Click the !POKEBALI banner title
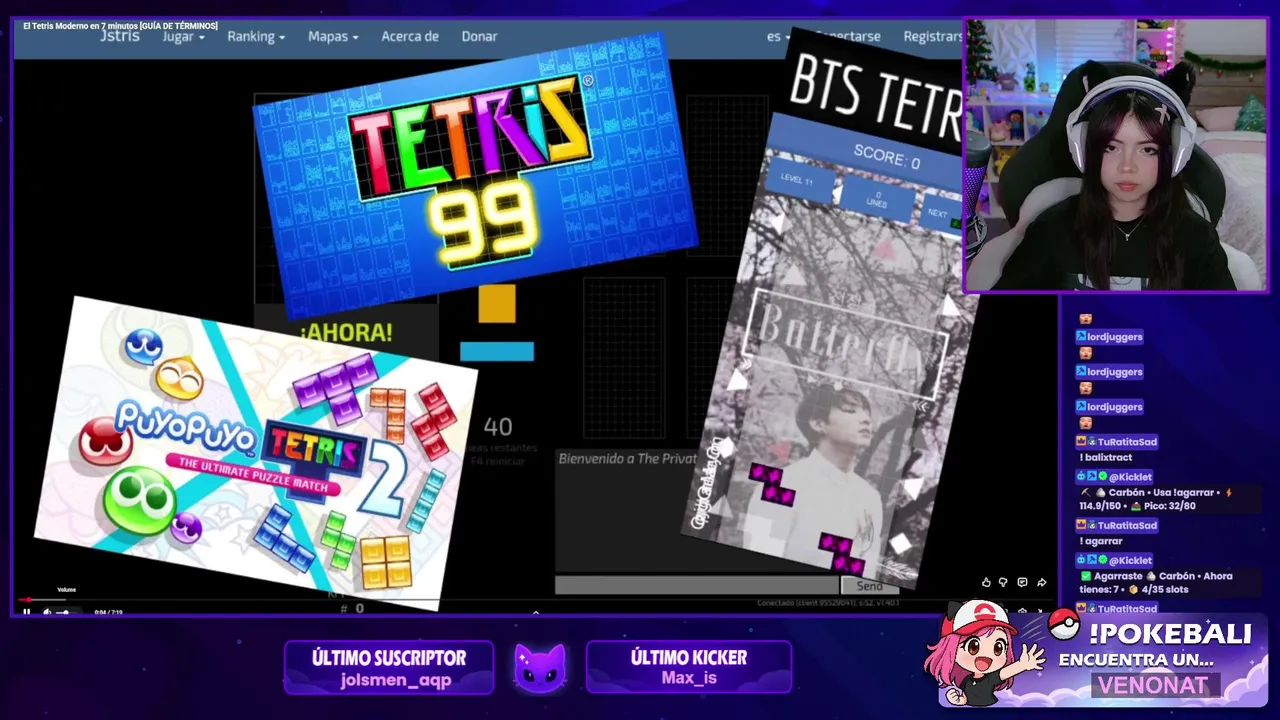 point(1170,634)
